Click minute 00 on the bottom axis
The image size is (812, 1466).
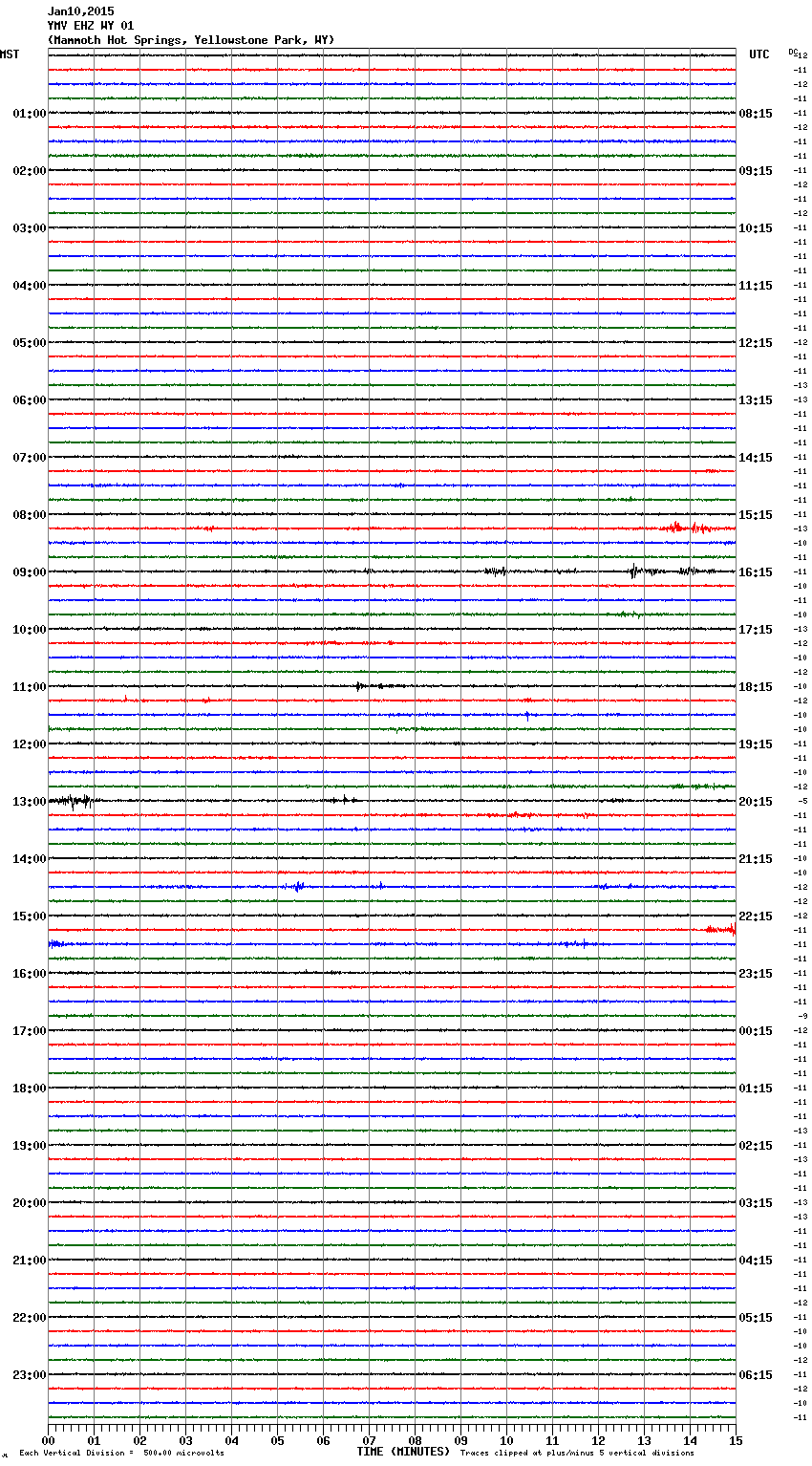pos(48,1440)
